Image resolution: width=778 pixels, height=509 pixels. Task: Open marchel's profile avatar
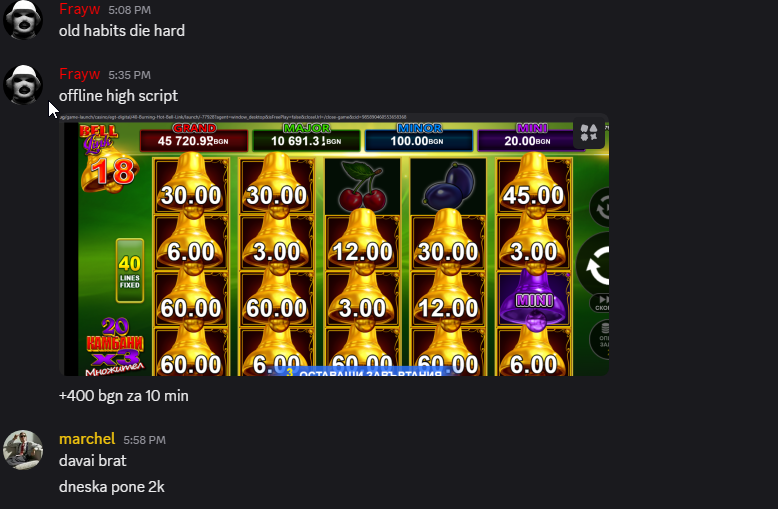(x=23, y=450)
